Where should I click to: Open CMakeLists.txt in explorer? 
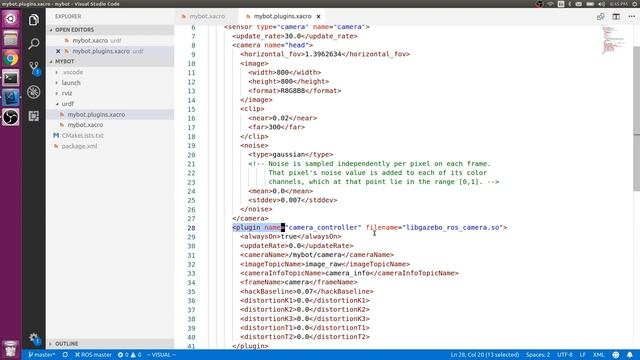pyautogui.click(x=110, y=136)
